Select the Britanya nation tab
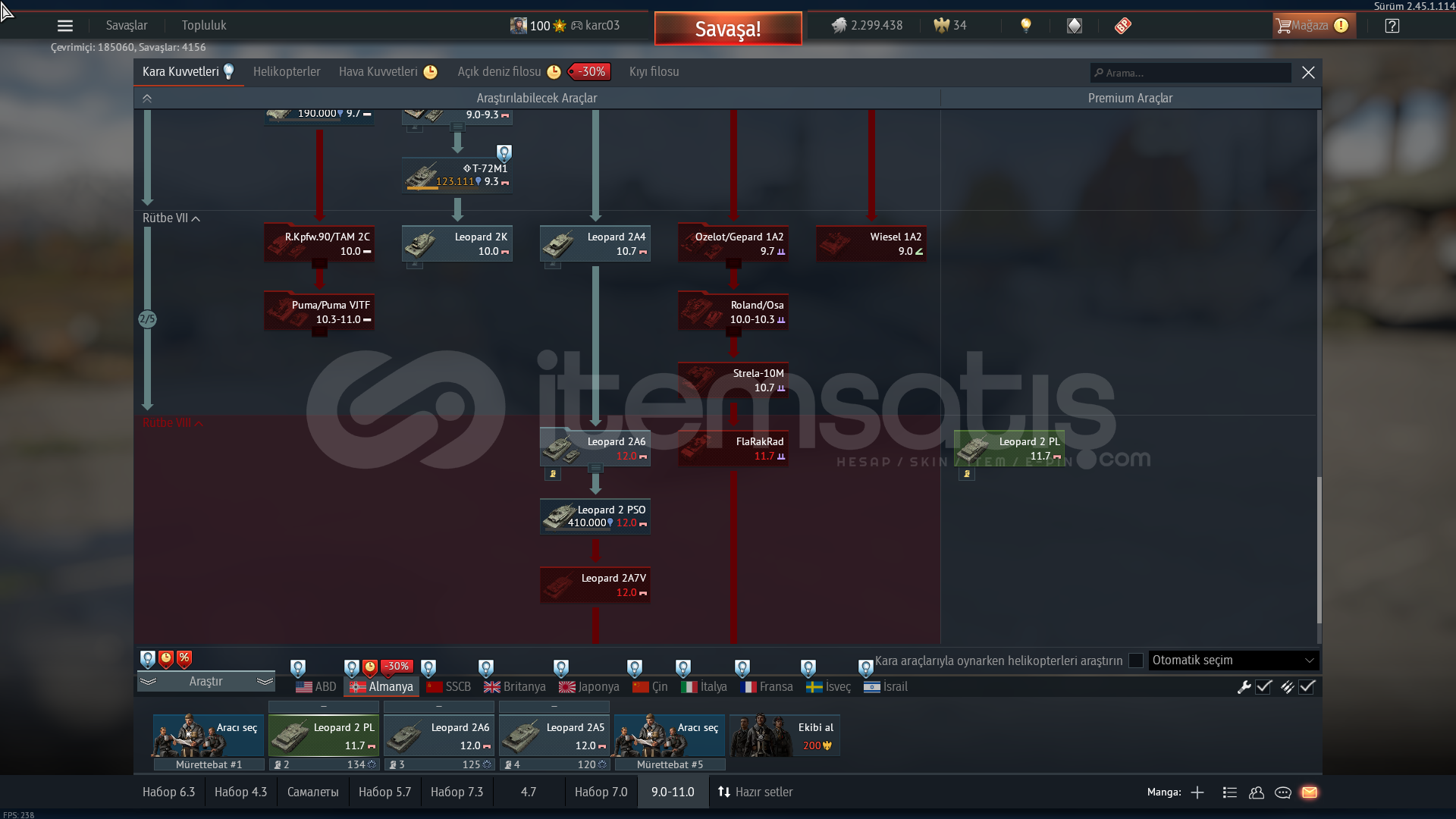 tap(515, 687)
